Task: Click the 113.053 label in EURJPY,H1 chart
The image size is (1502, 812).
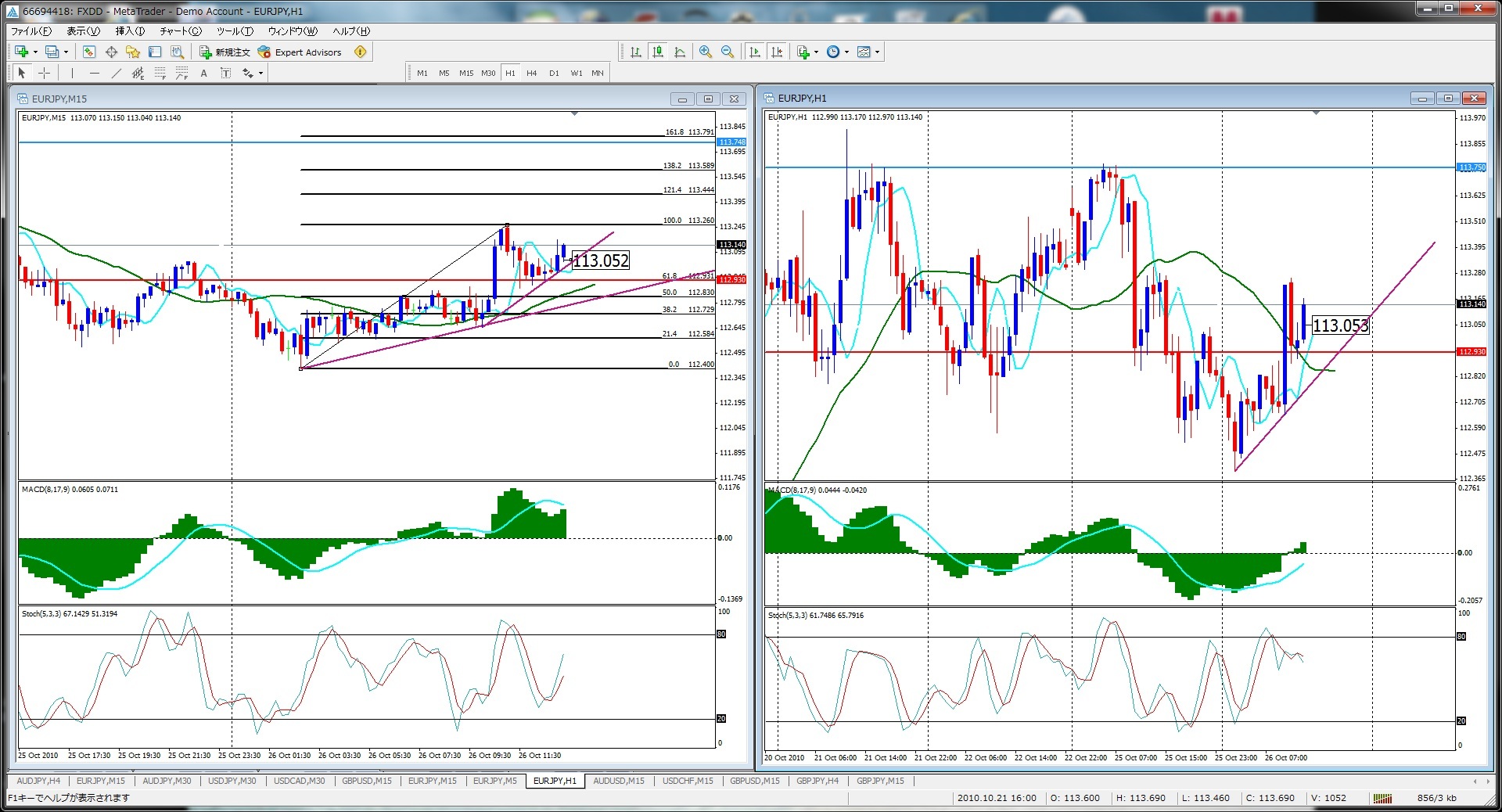Action: tap(1340, 325)
